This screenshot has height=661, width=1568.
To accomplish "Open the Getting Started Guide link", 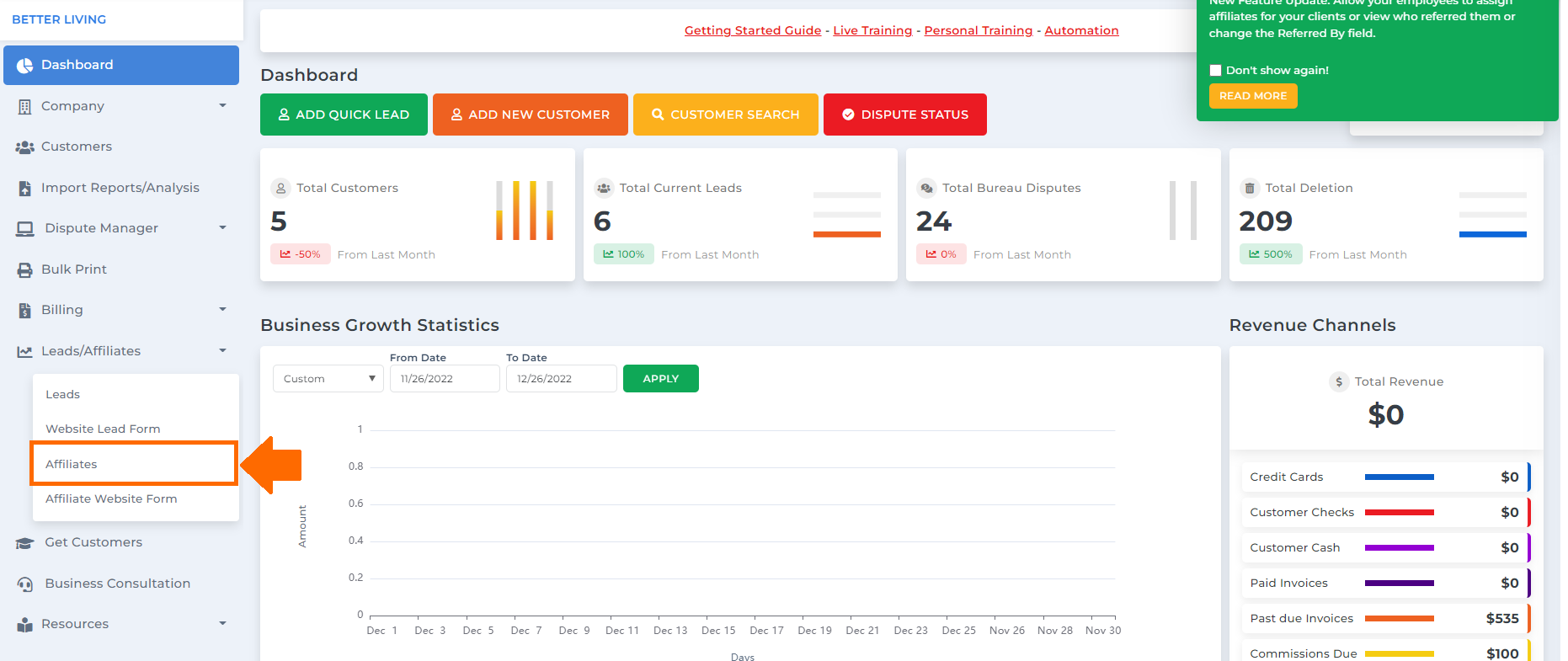I will pyautogui.click(x=753, y=30).
